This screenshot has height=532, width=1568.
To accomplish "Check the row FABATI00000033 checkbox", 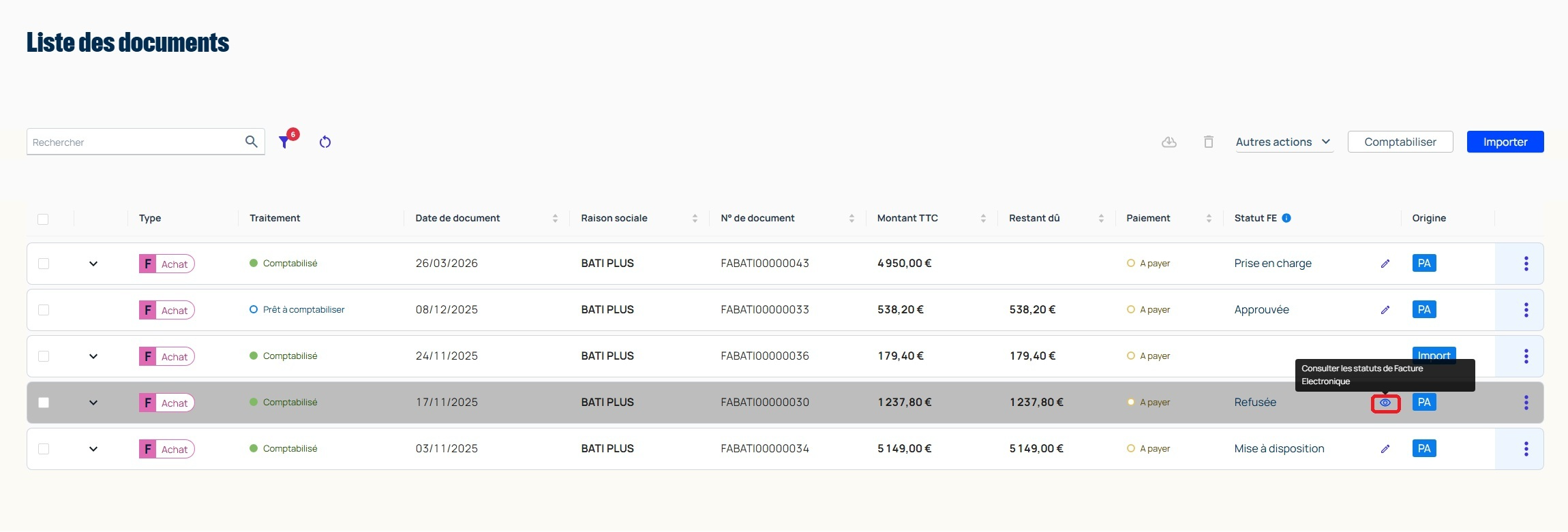I will (x=44, y=310).
